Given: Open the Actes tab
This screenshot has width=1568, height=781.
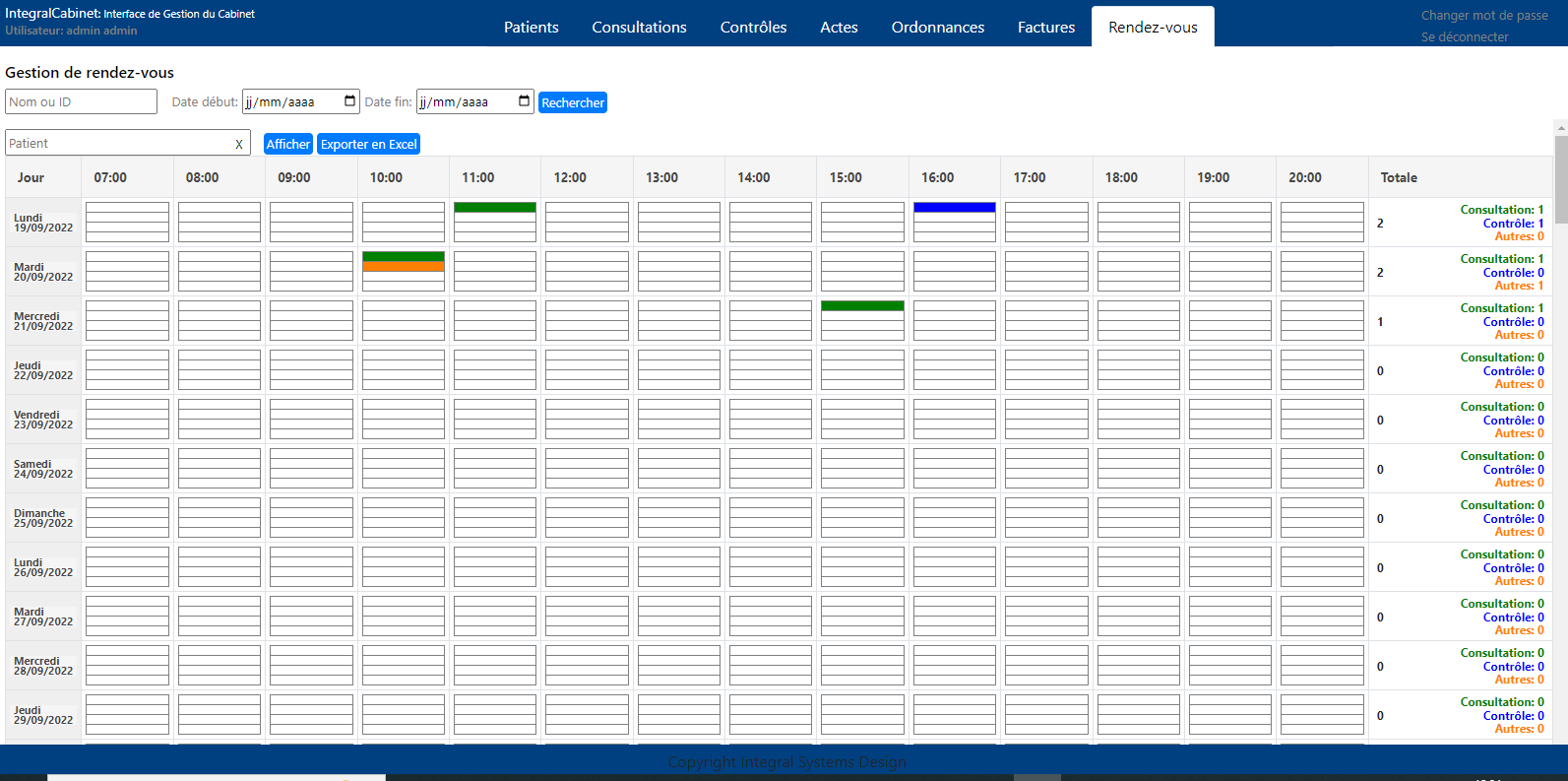Looking at the screenshot, I should click(840, 27).
